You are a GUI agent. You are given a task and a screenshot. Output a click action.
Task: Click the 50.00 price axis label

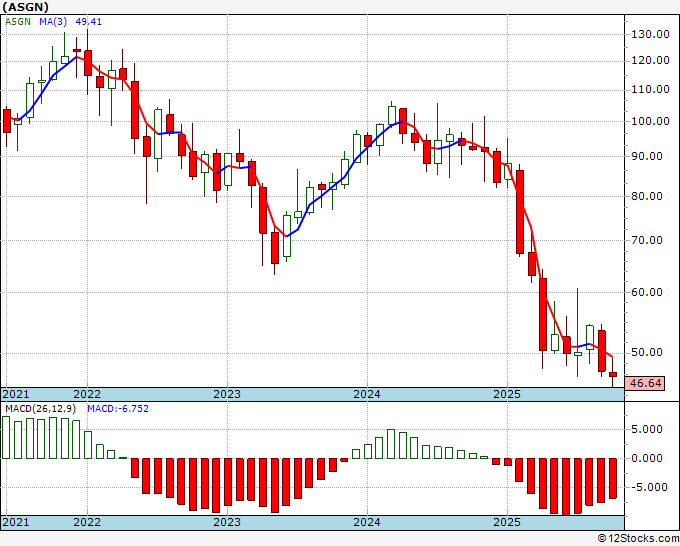click(x=647, y=353)
